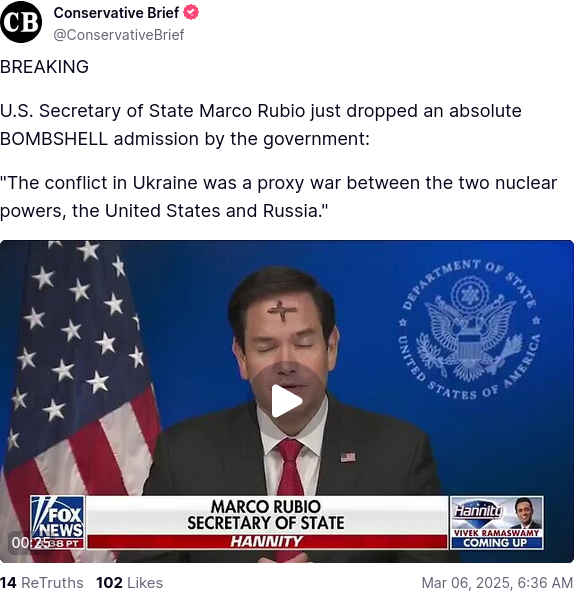574x593 pixels.
Task: Click the red HANNITY strip in lower third
Action: coord(267,542)
